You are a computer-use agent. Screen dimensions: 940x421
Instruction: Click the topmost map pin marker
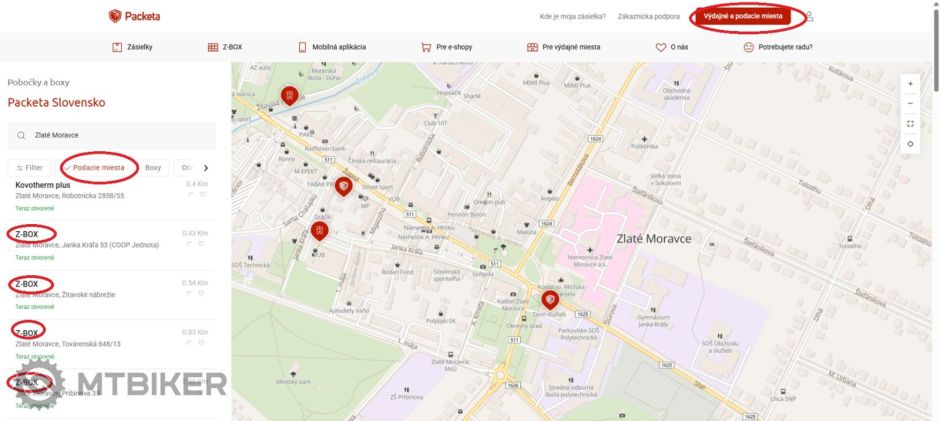coord(289,95)
